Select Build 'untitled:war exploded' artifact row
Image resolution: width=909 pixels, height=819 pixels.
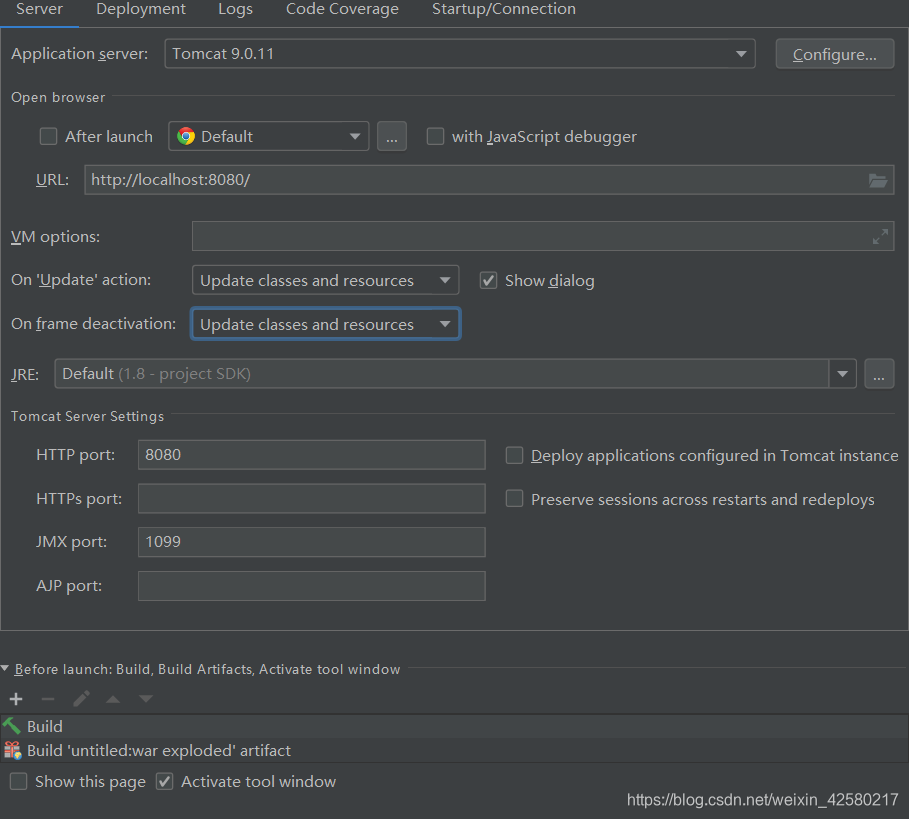[x=454, y=750]
